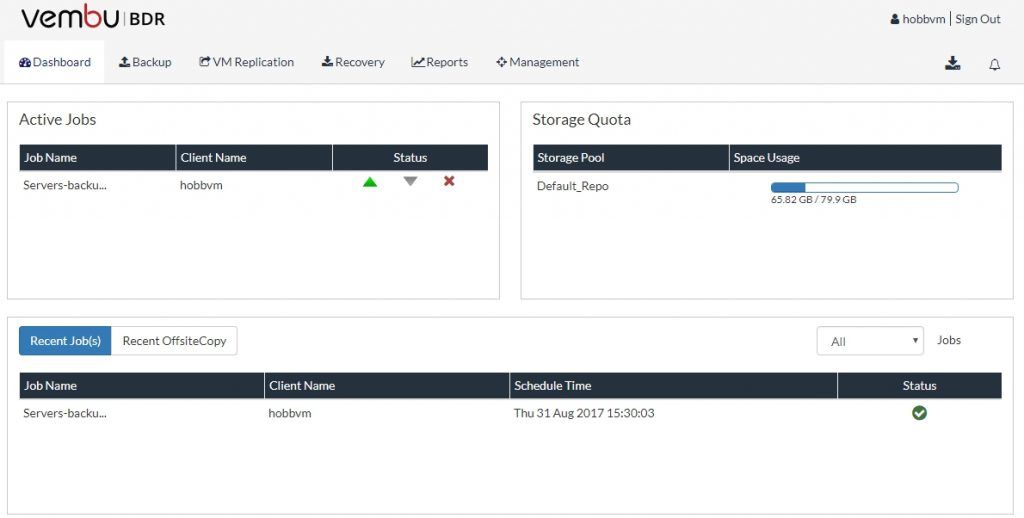Screen dimensions: 1024x518
Task: Open the Backup menu
Action: tap(145, 62)
